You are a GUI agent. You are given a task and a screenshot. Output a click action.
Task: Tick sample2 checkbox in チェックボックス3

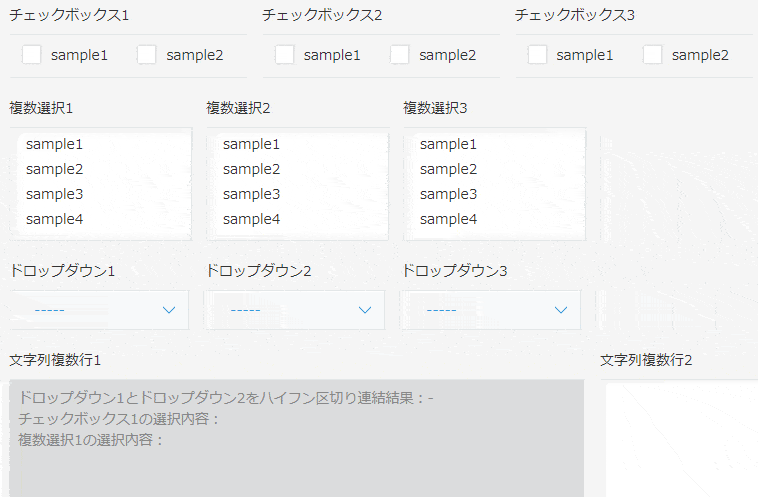coord(653,55)
